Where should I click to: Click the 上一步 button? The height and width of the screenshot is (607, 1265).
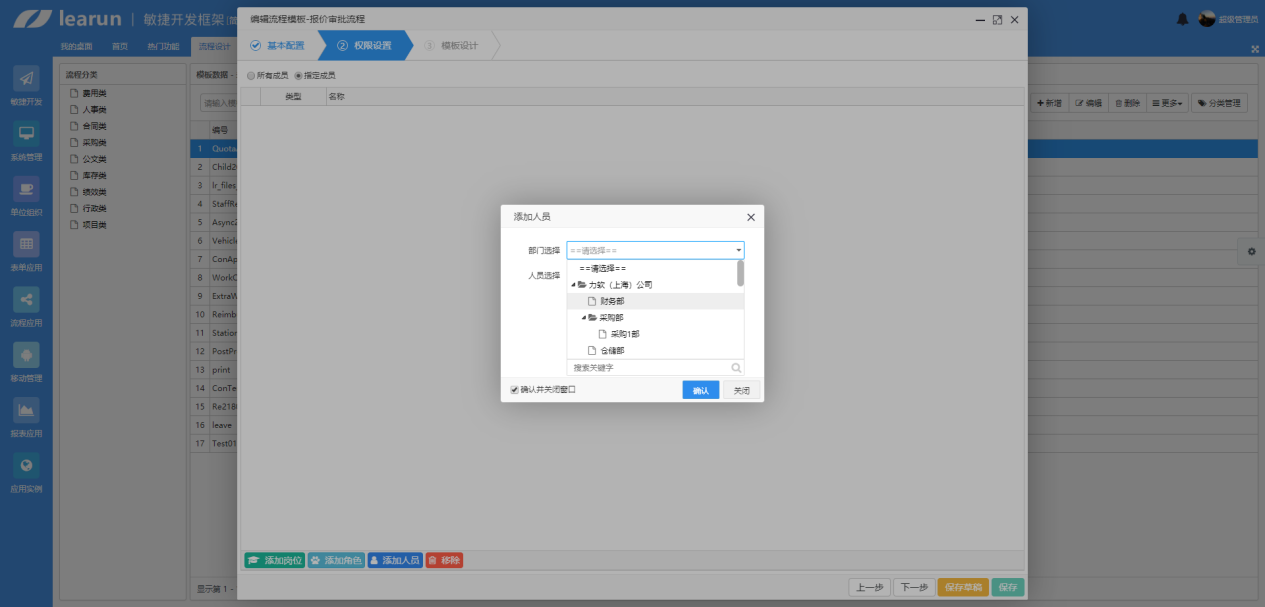click(x=869, y=587)
